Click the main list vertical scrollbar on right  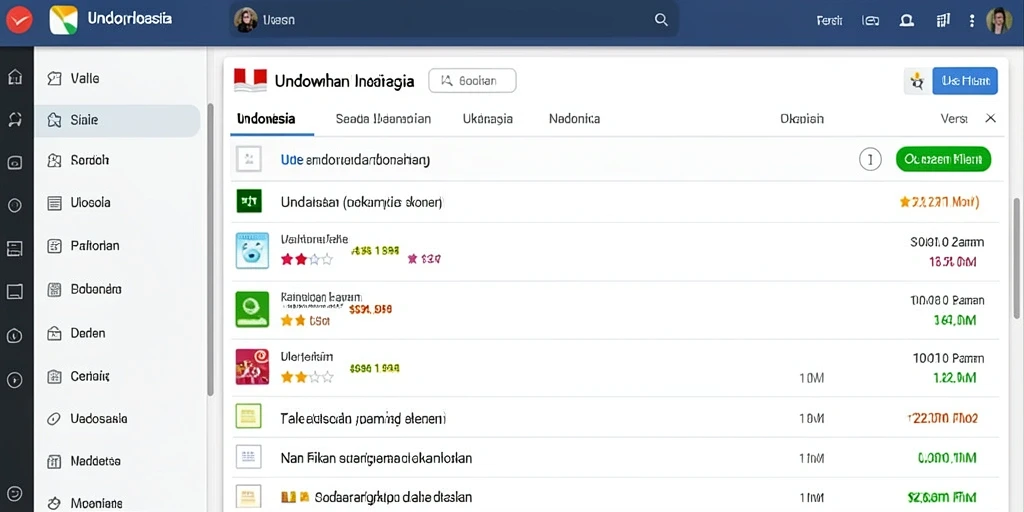(1016, 258)
